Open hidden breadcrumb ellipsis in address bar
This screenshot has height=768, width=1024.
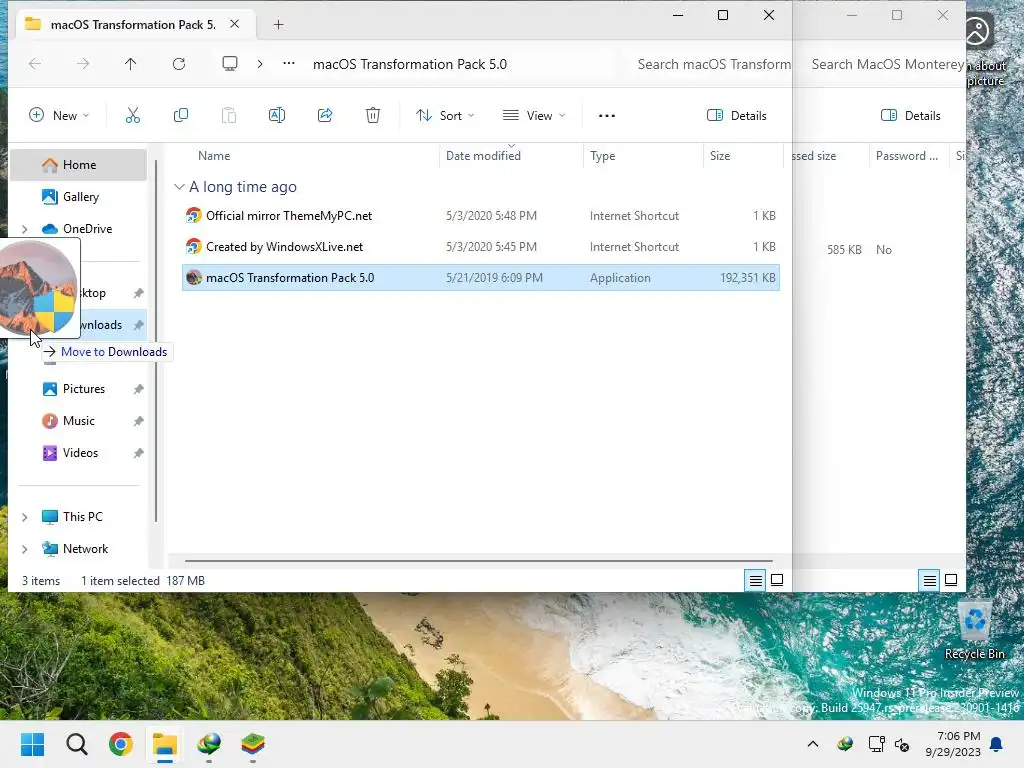coord(289,63)
